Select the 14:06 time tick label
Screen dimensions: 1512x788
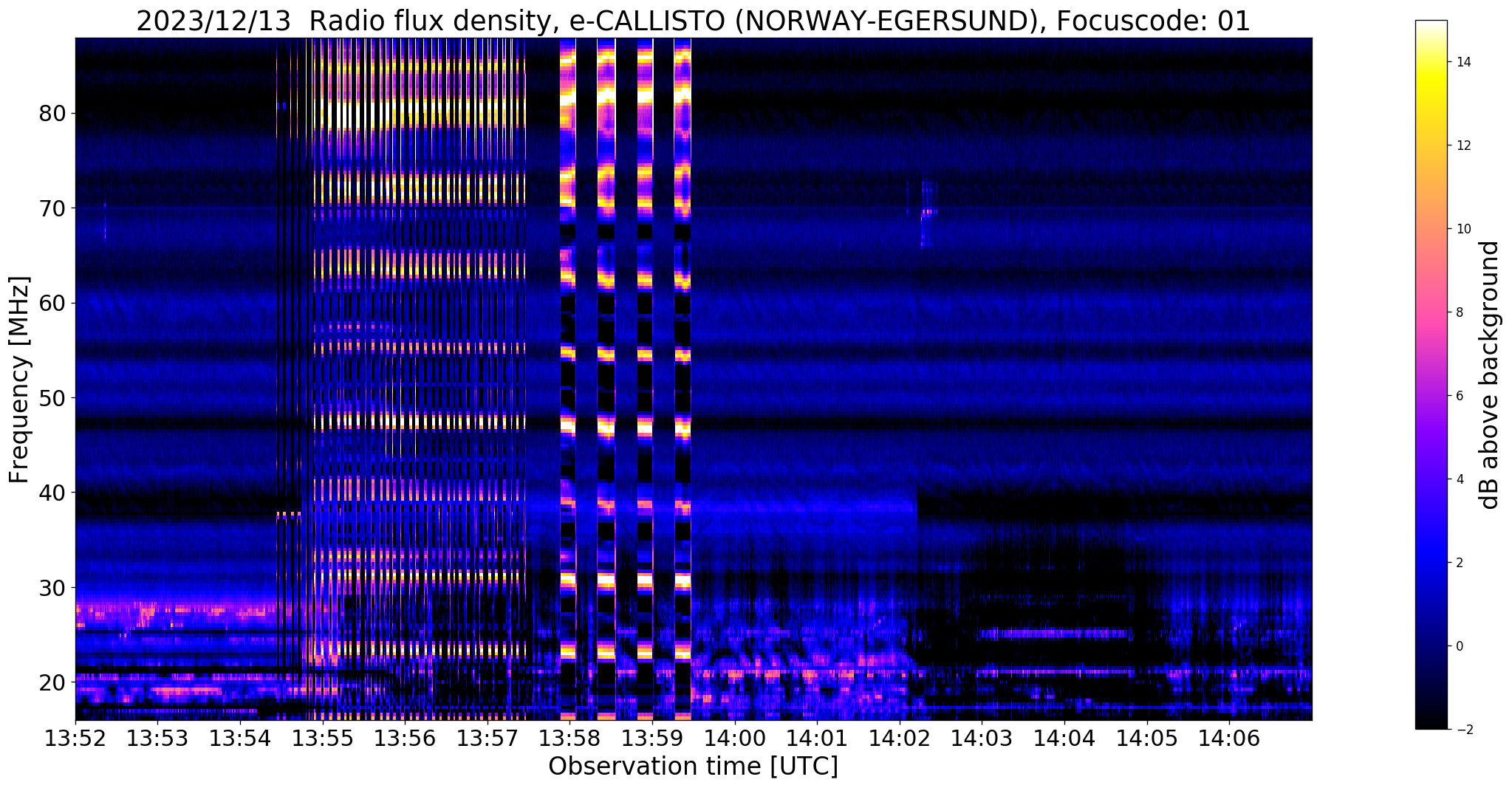coord(1230,739)
